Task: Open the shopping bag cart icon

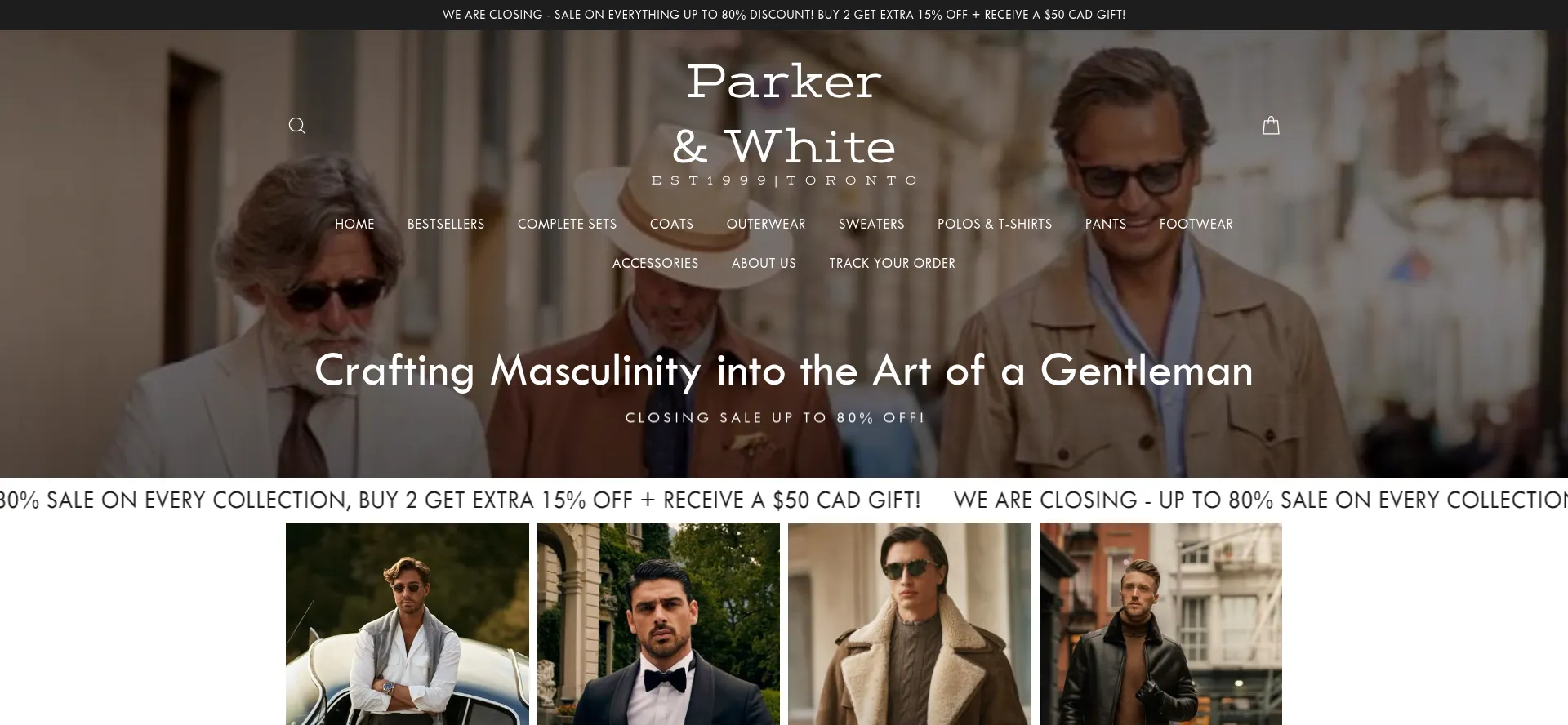Action: (1271, 126)
